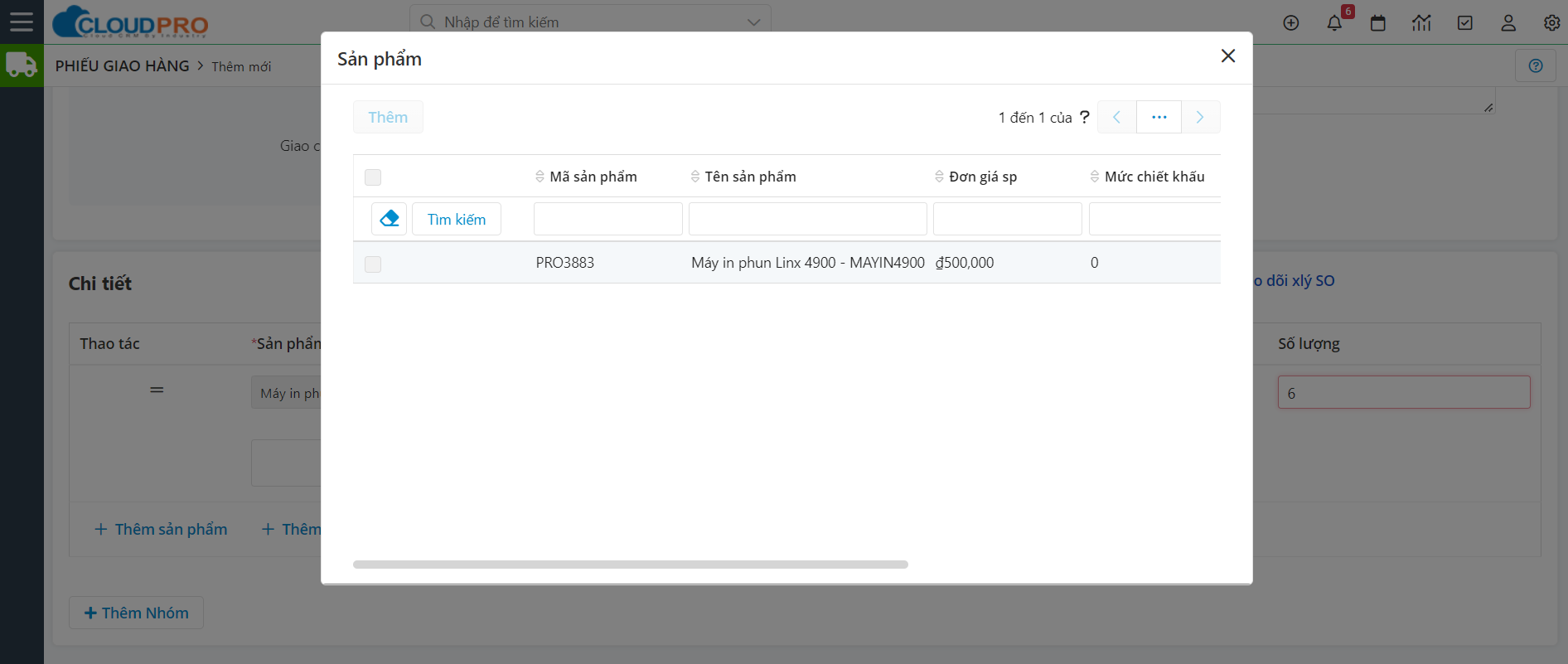This screenshot has height=664, width=1568.
Task: Click the xử lý SO link
Action: click(x=1294, y=281)
